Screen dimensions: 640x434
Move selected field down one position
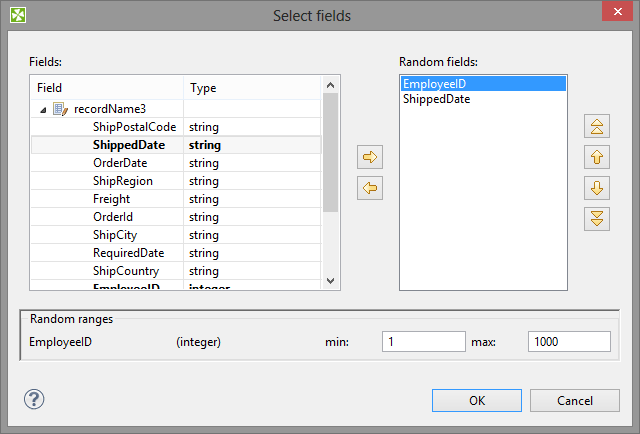[x=597, y=188]
